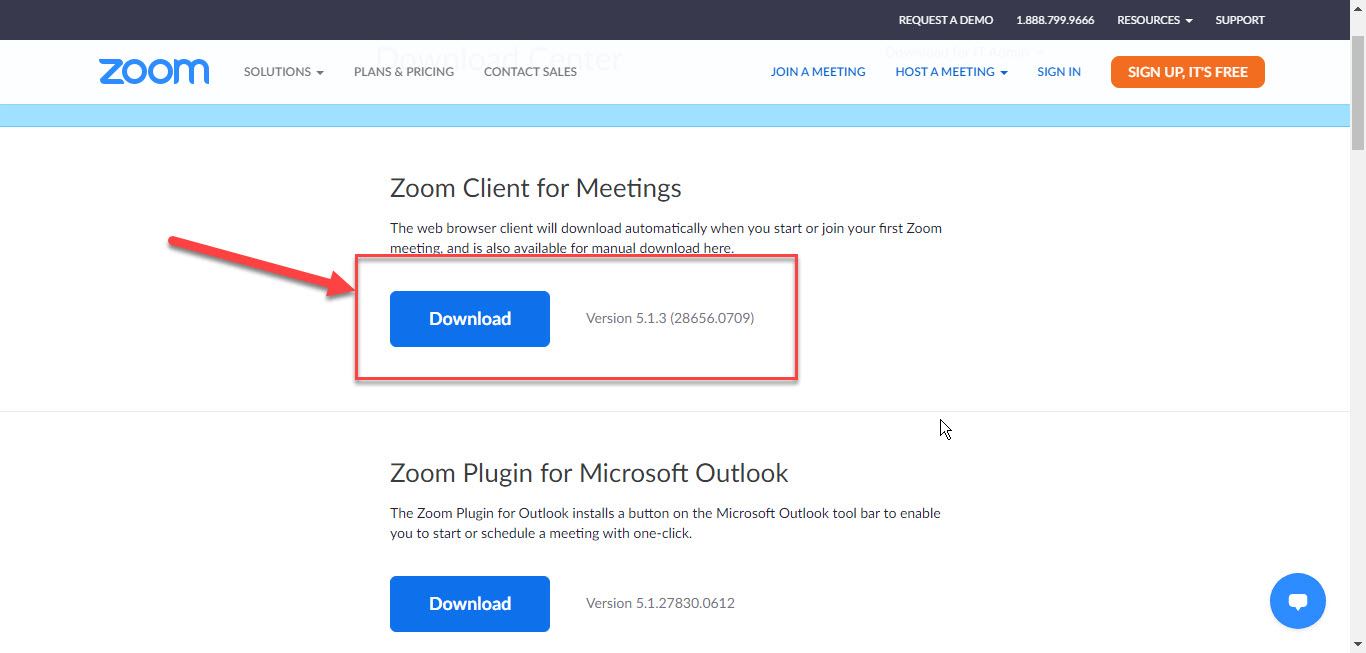Click the scrollbar up arrow
Viewport: 1366px width, 653px height.
tap(1358, 8)
